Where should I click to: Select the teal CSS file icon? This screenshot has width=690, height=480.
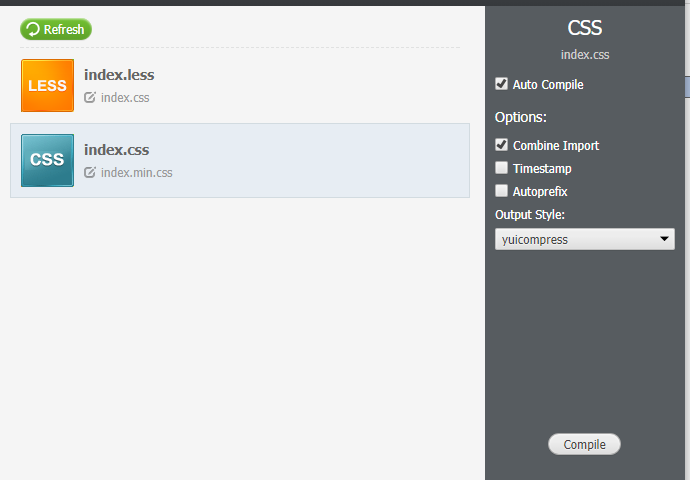[48, 160]
